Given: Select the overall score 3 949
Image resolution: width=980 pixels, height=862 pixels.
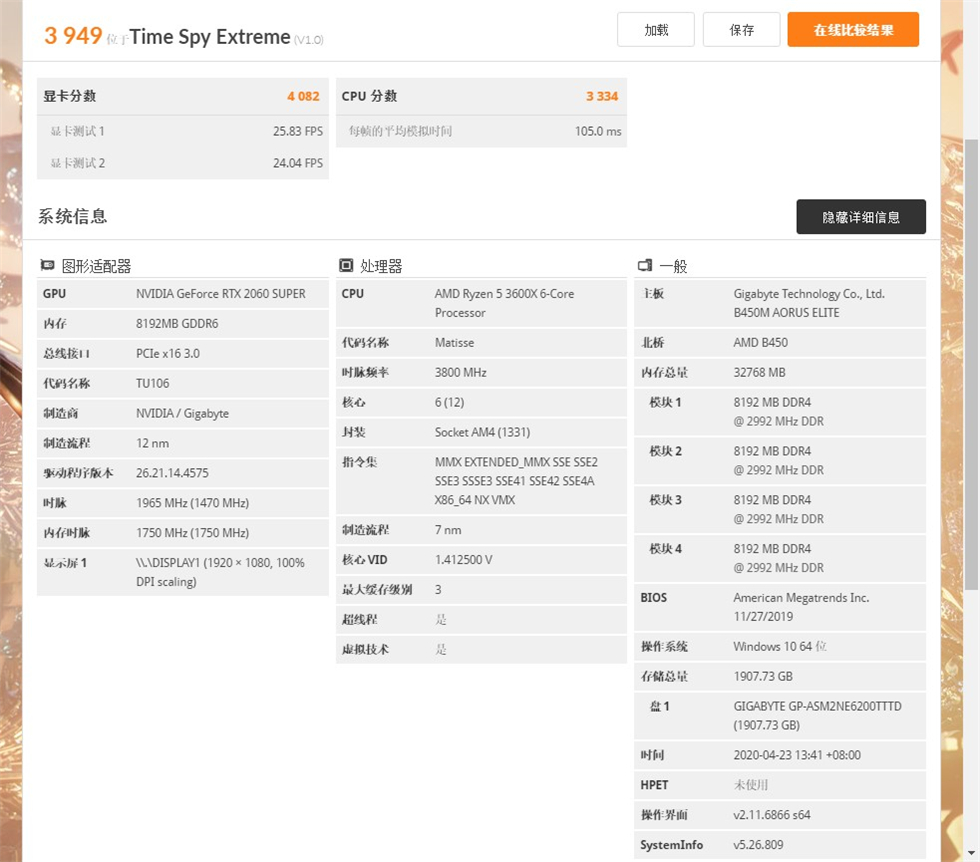Looking at the screenshot, I should click(73, 36).
